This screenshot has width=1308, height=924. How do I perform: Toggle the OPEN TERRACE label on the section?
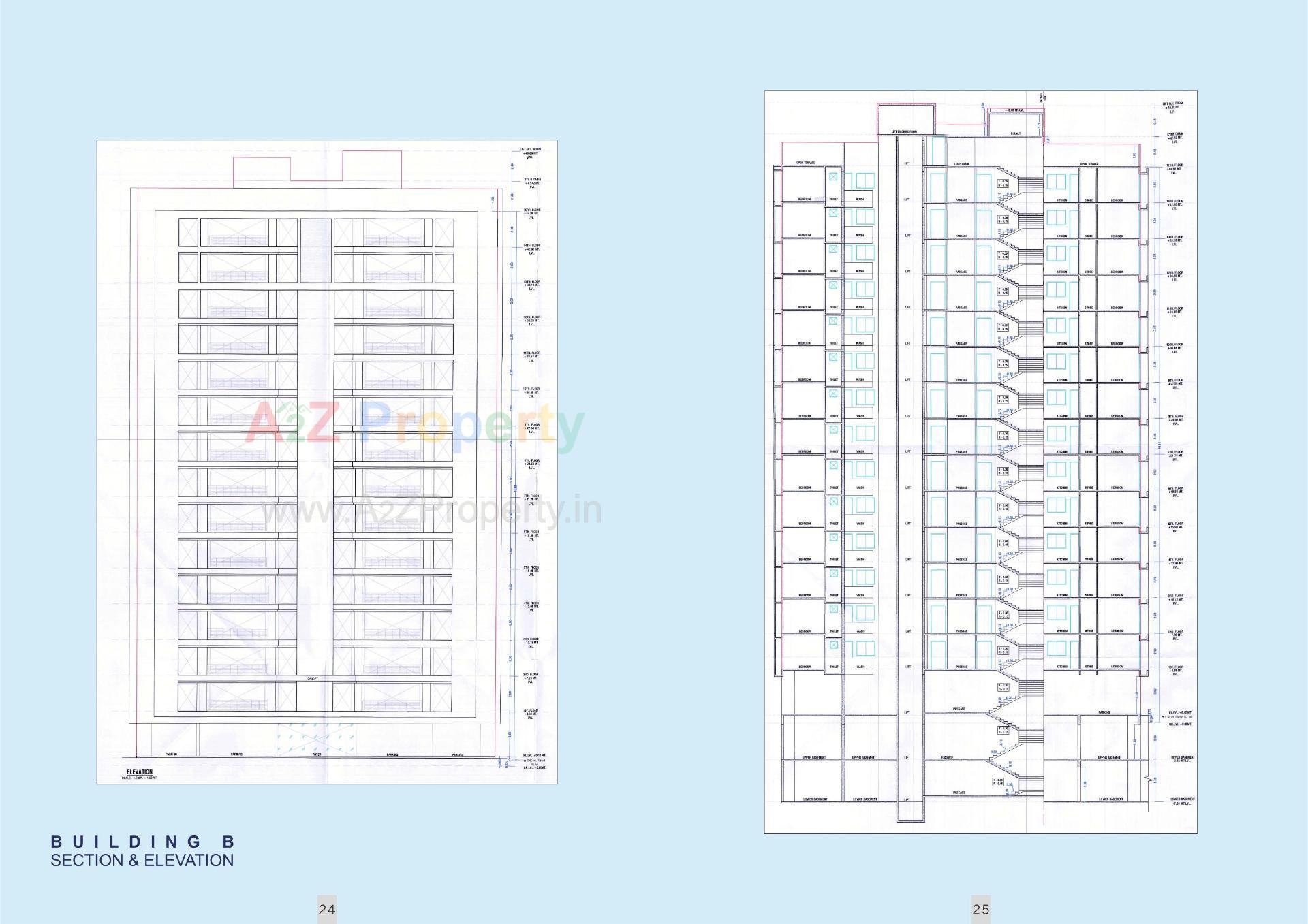(806, 163)
